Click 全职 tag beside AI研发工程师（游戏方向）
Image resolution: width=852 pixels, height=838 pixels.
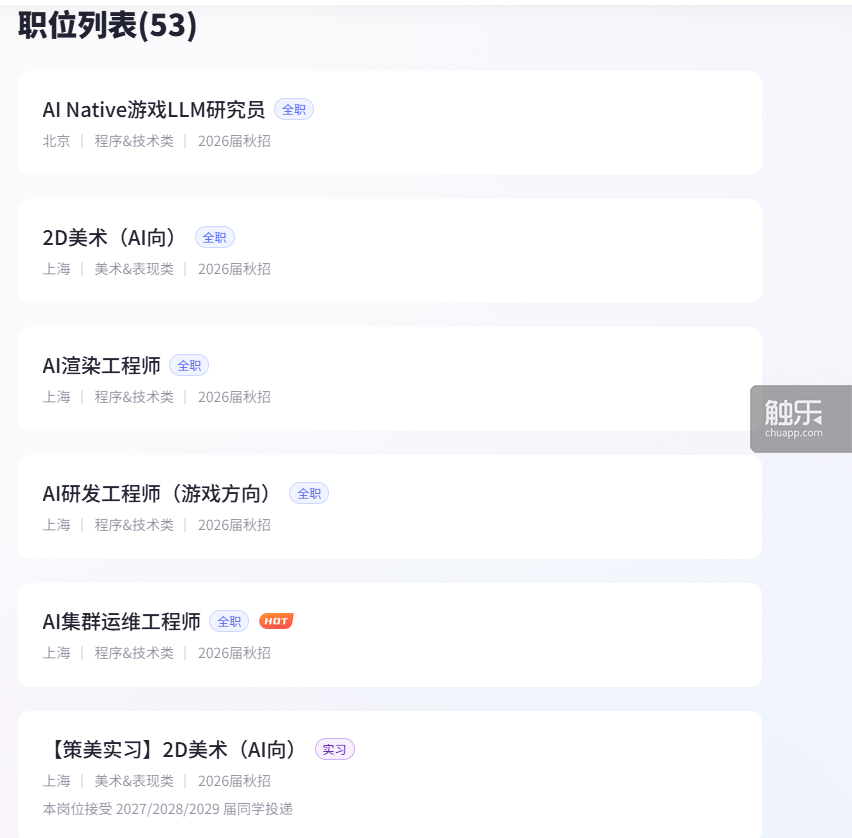coord(309,493)
